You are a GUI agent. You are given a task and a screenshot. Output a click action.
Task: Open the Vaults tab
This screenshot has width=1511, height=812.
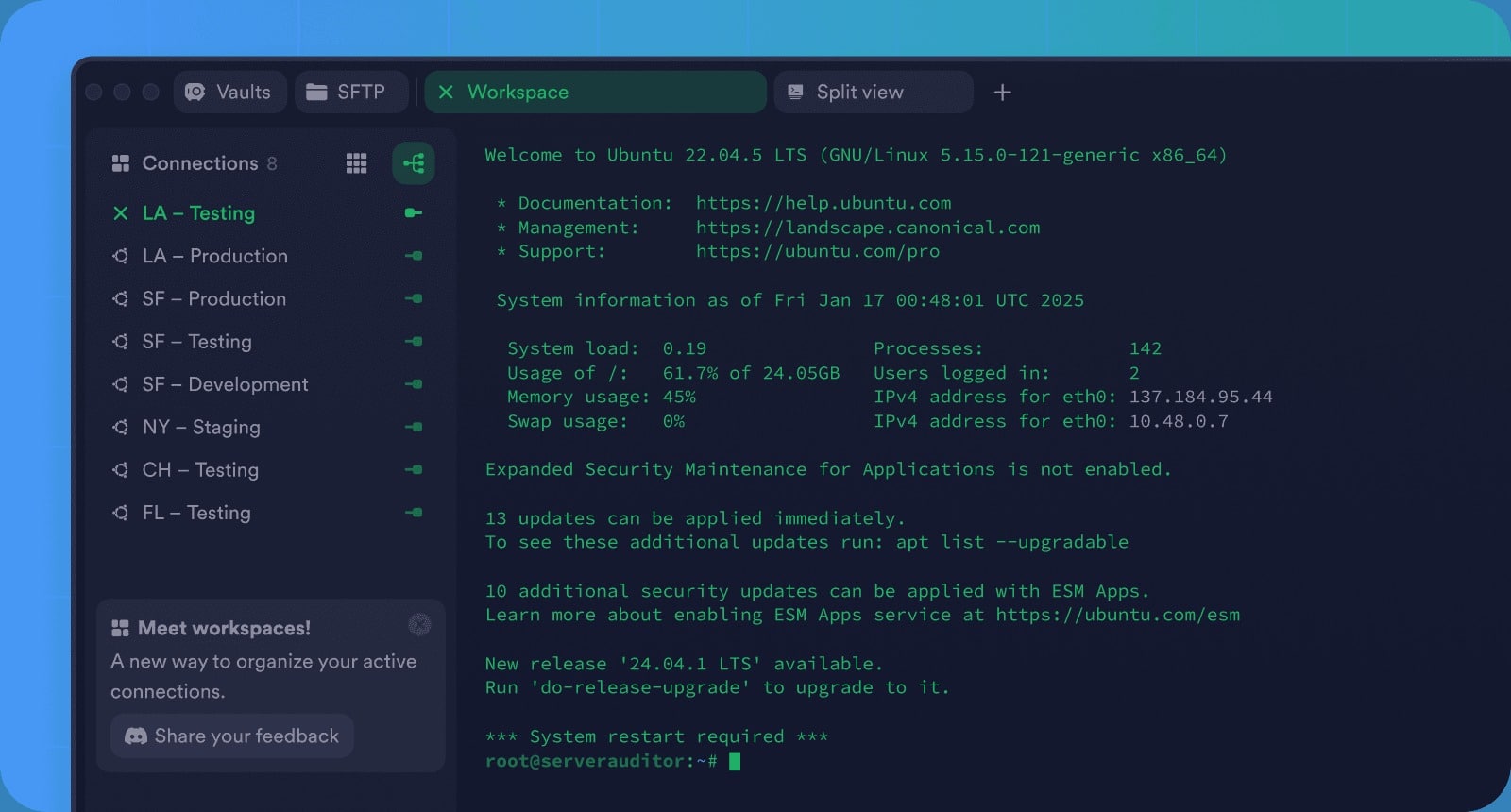[229, 92]
